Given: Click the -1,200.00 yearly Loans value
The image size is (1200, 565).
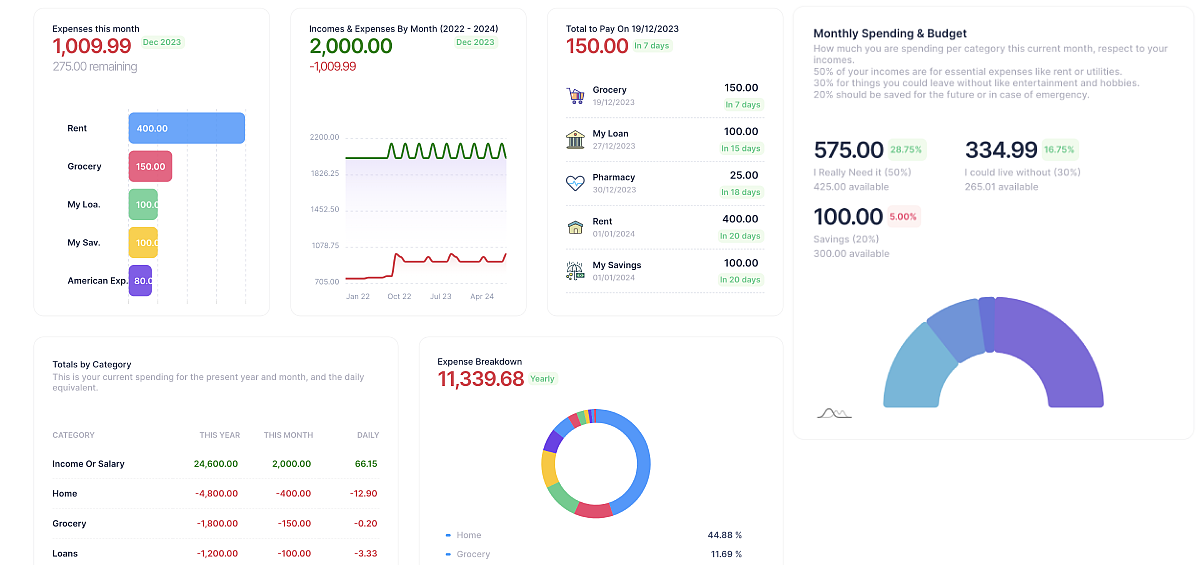Looking at the screenshot, I should point(216,554).
